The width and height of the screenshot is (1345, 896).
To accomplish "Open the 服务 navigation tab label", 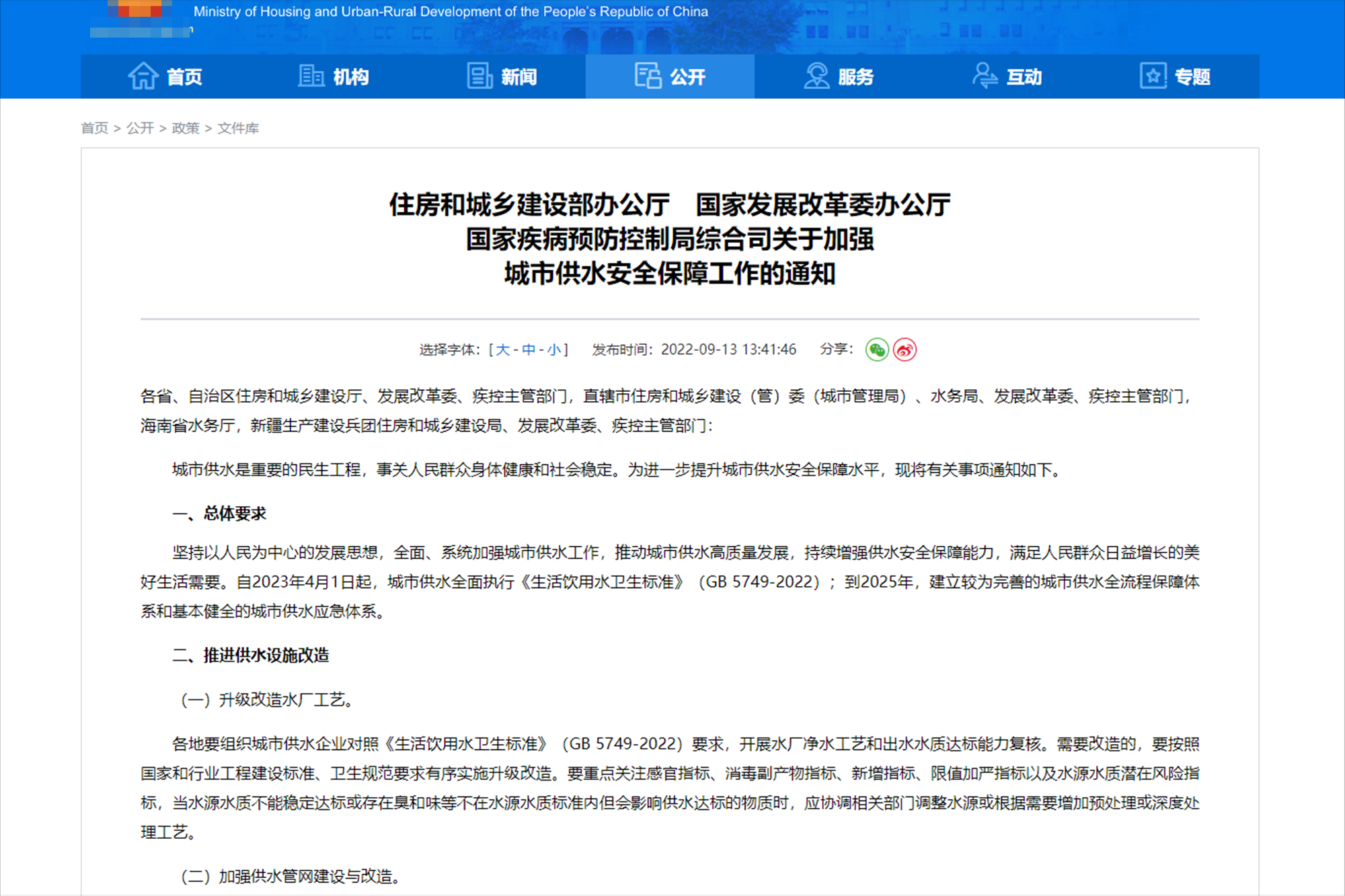I will 856,77.
